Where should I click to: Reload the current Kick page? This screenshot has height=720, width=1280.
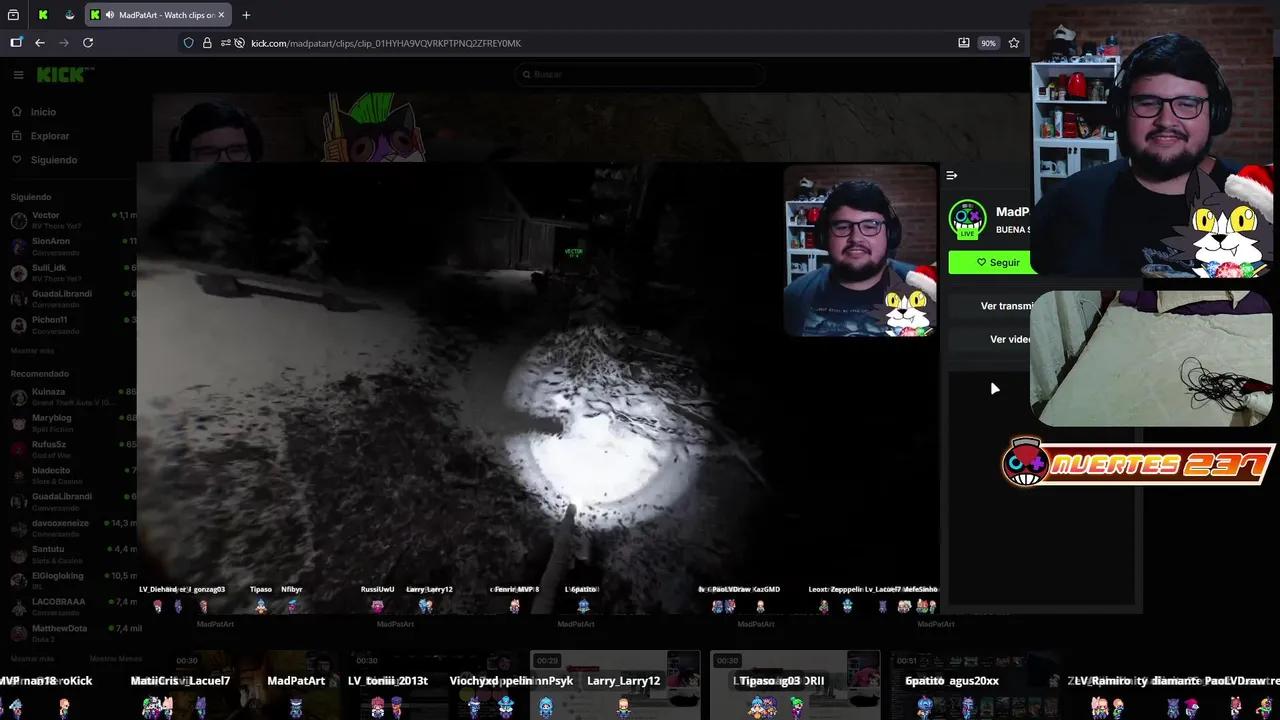coord(88,43)
